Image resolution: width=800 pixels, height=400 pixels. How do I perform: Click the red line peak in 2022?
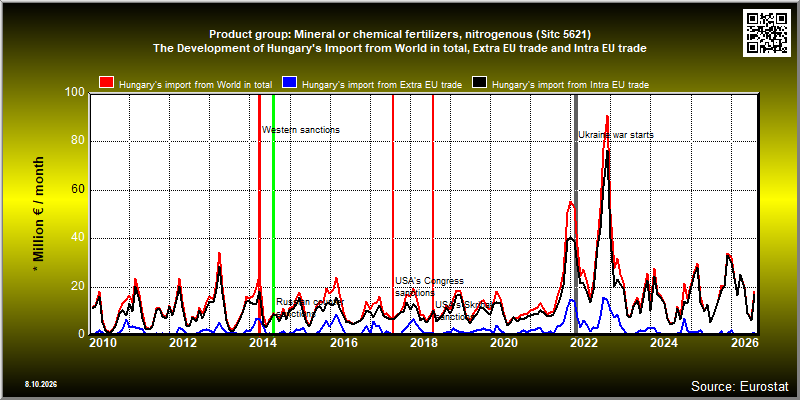click(x=607, y=117)
